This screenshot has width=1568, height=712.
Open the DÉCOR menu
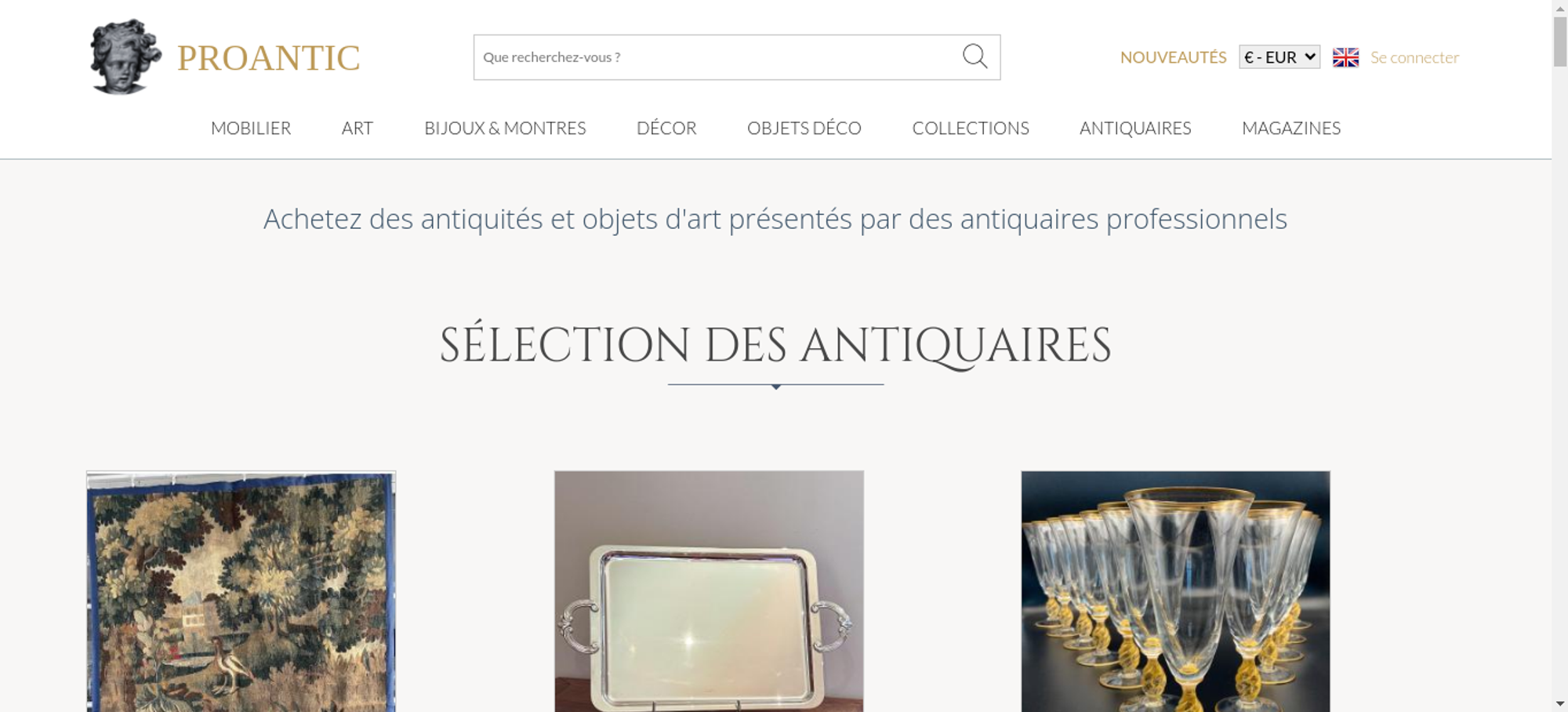[666, 128]
